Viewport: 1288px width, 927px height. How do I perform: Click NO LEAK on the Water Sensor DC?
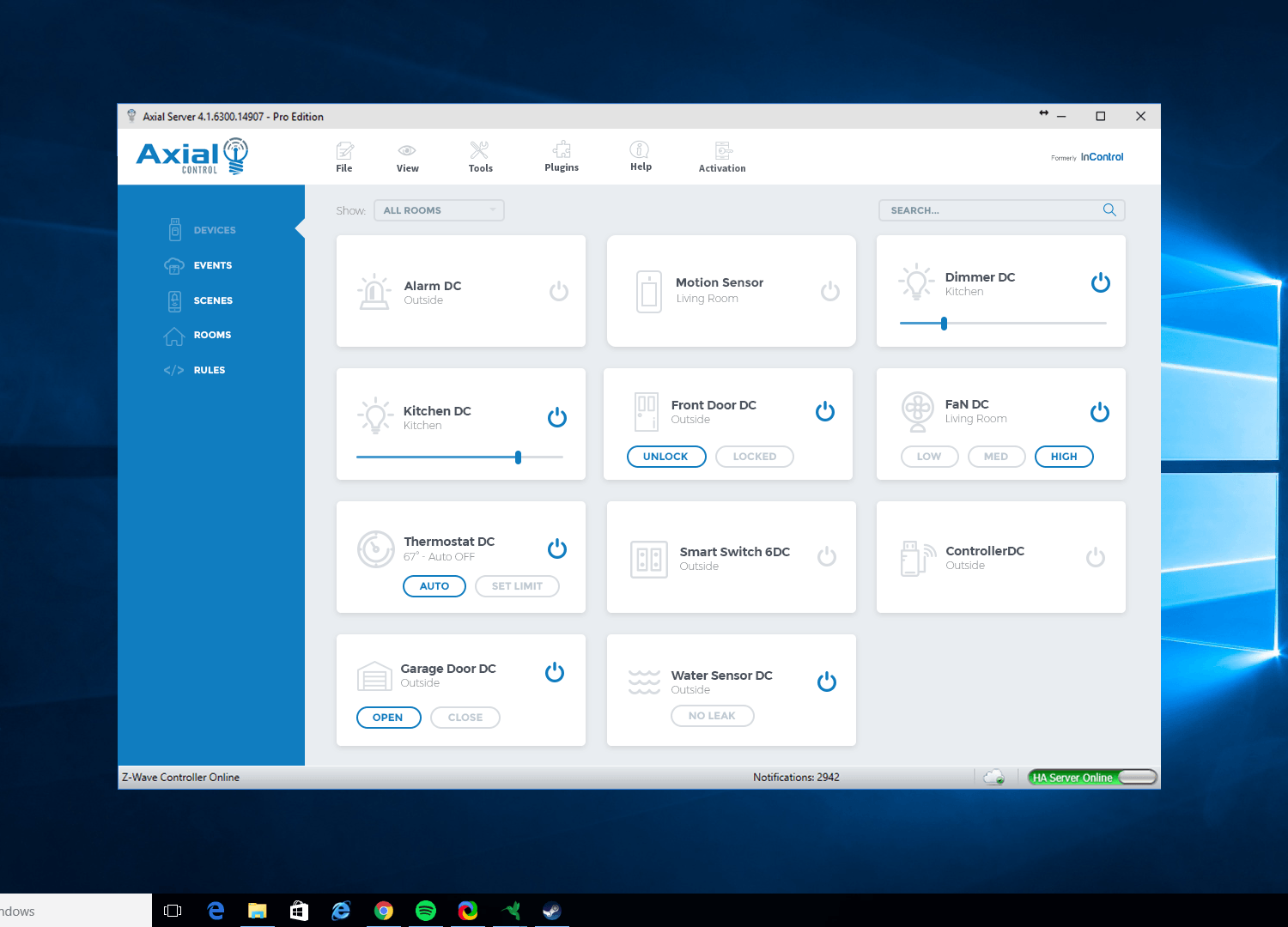pos(713,716)
